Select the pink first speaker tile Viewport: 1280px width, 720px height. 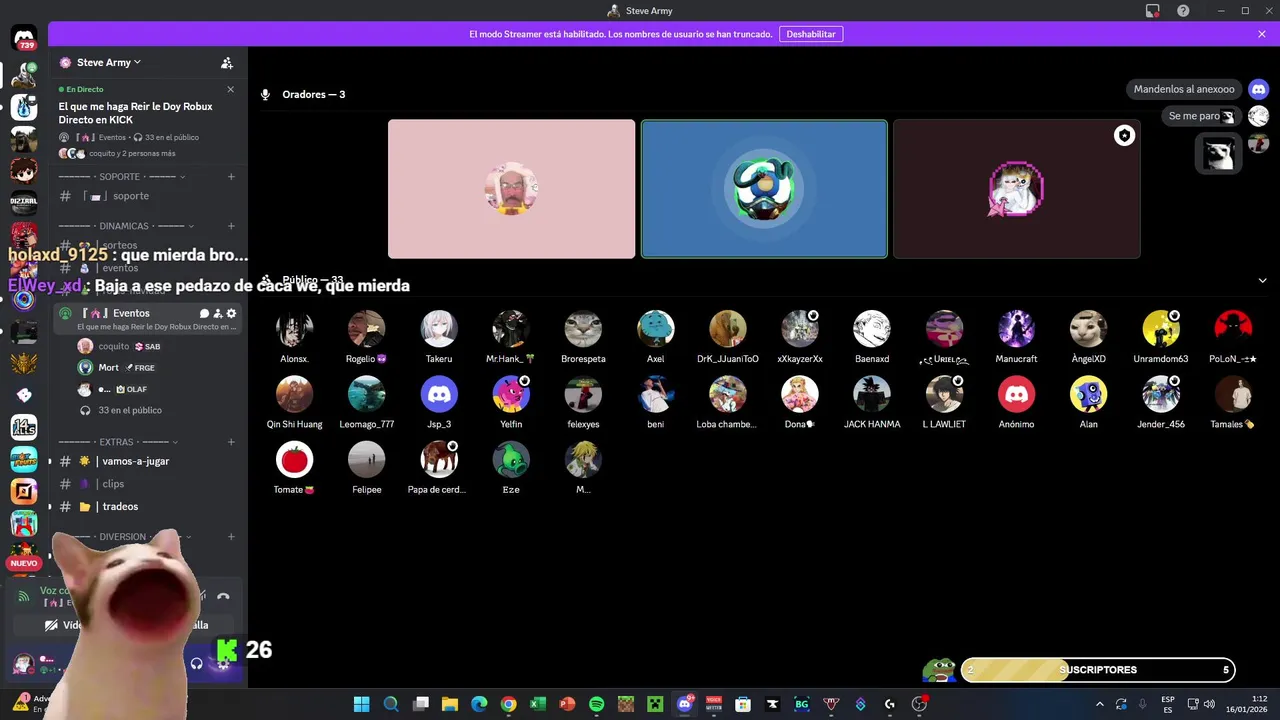511,189
